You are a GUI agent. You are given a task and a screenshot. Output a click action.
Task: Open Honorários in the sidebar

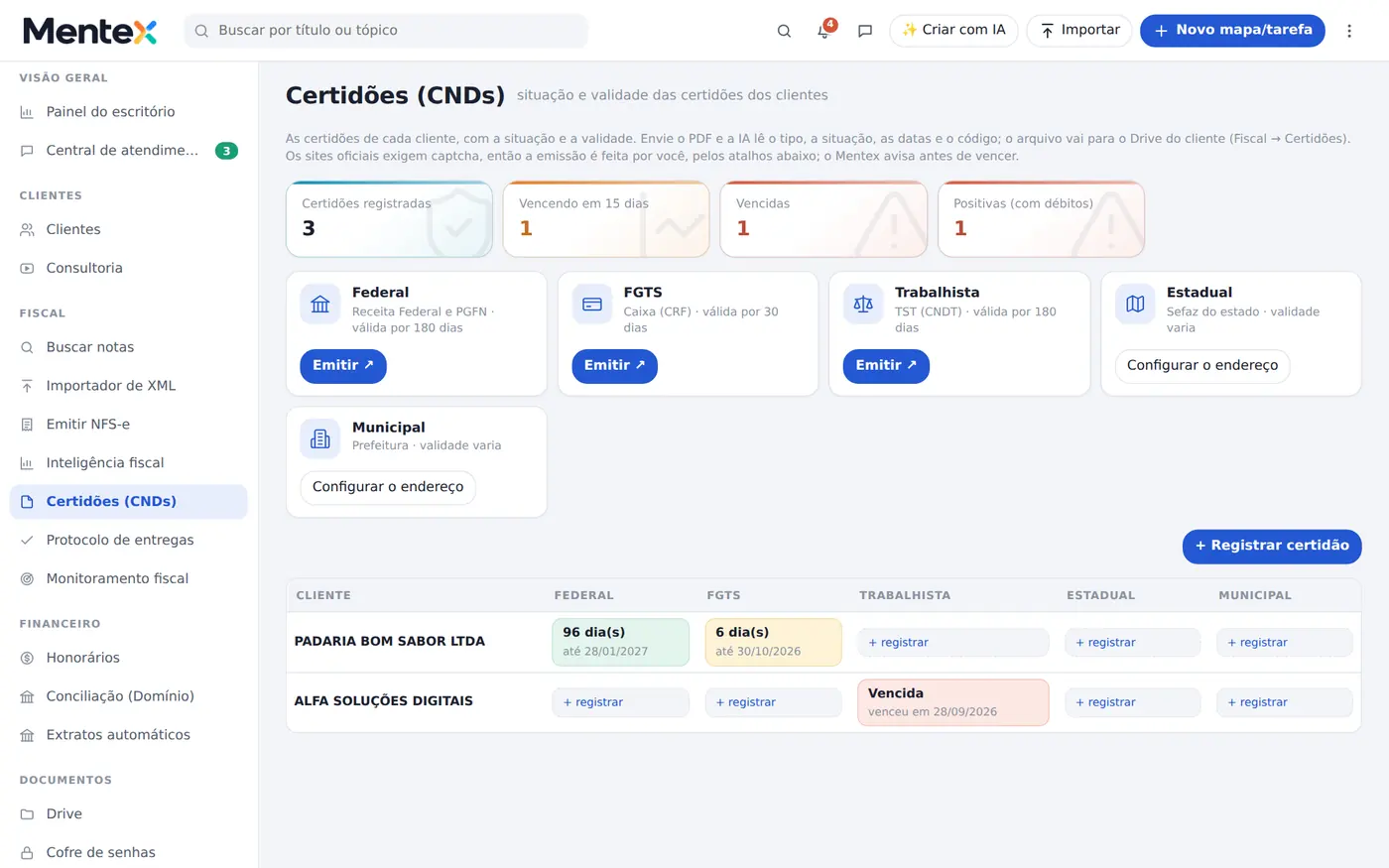point(129,658)
